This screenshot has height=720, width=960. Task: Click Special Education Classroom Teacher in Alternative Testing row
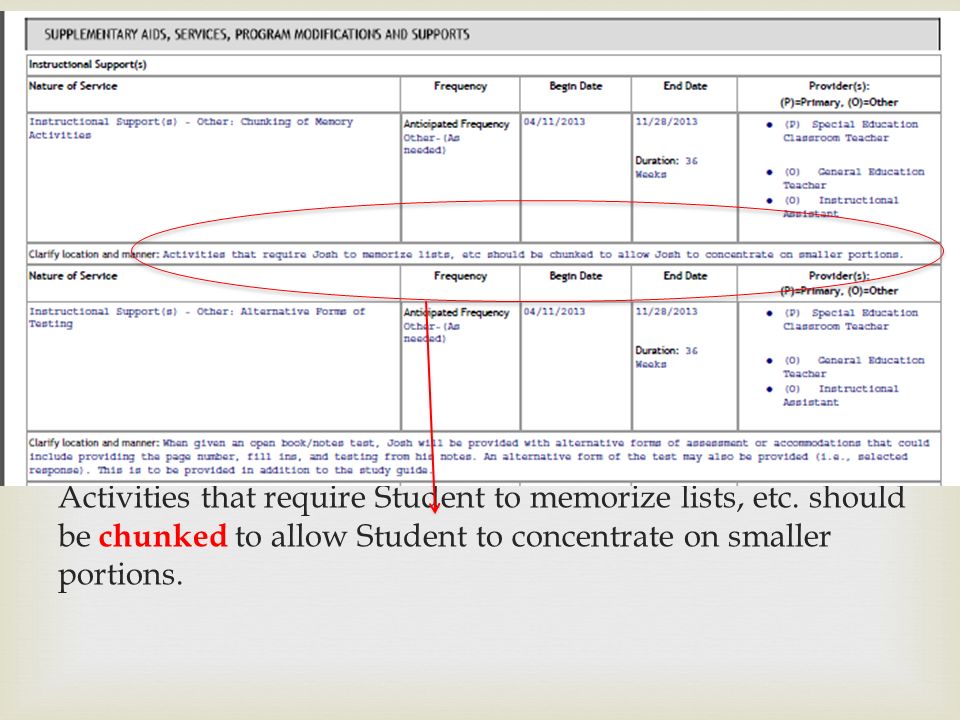click(850, 320)
